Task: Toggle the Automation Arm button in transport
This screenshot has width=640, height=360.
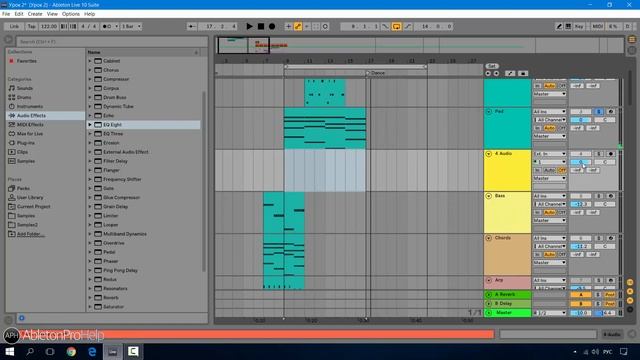Action: tap(298, 27)
